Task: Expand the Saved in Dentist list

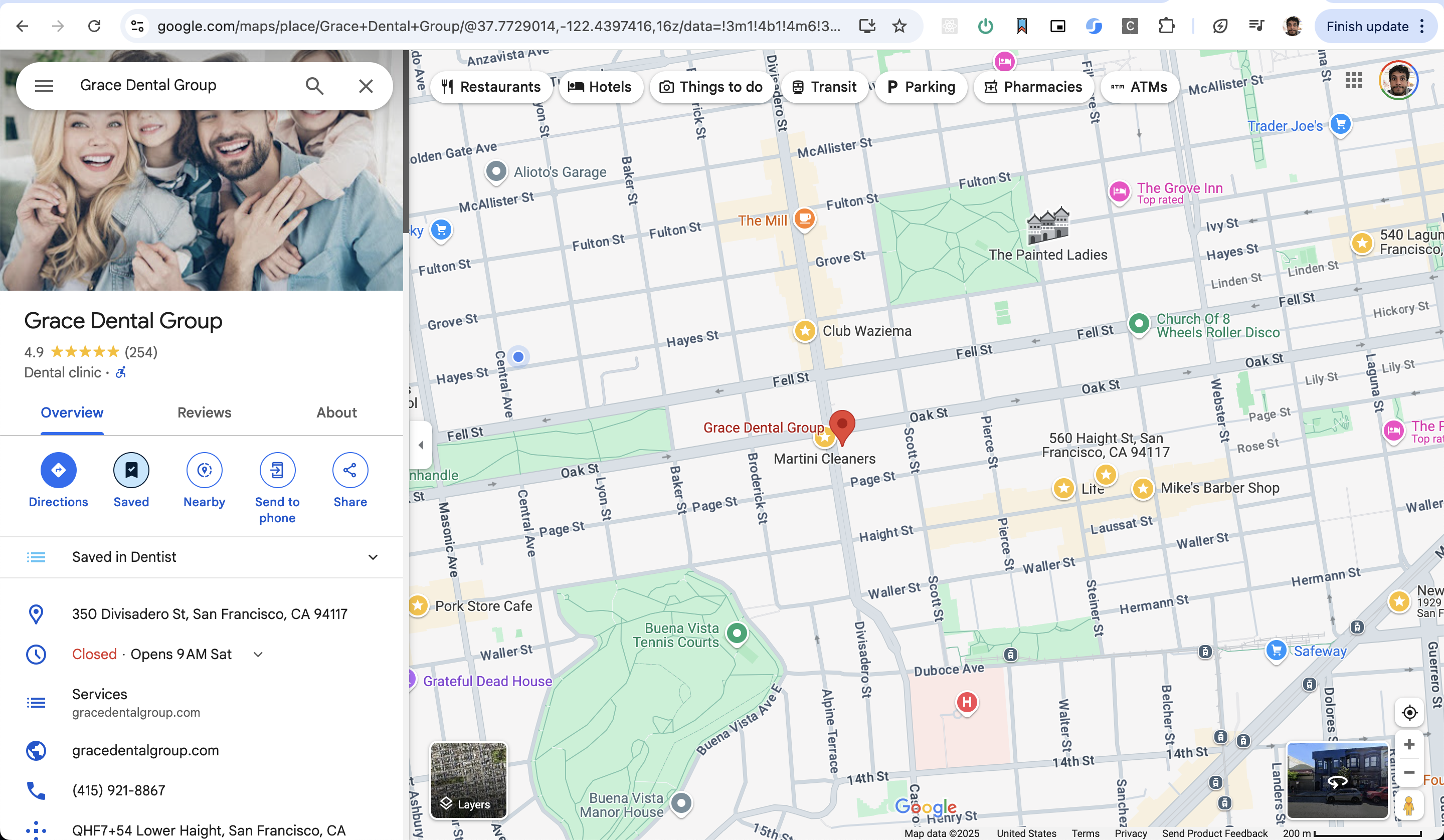Action: [373, 557]
